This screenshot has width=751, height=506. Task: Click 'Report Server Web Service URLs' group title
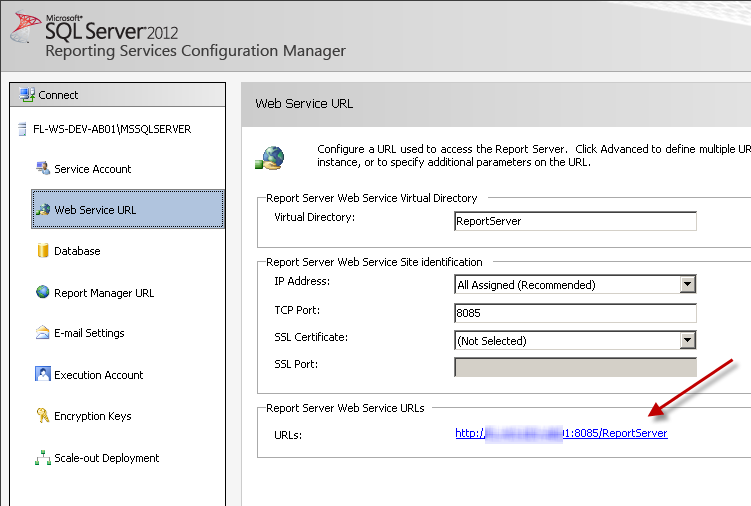345,408
